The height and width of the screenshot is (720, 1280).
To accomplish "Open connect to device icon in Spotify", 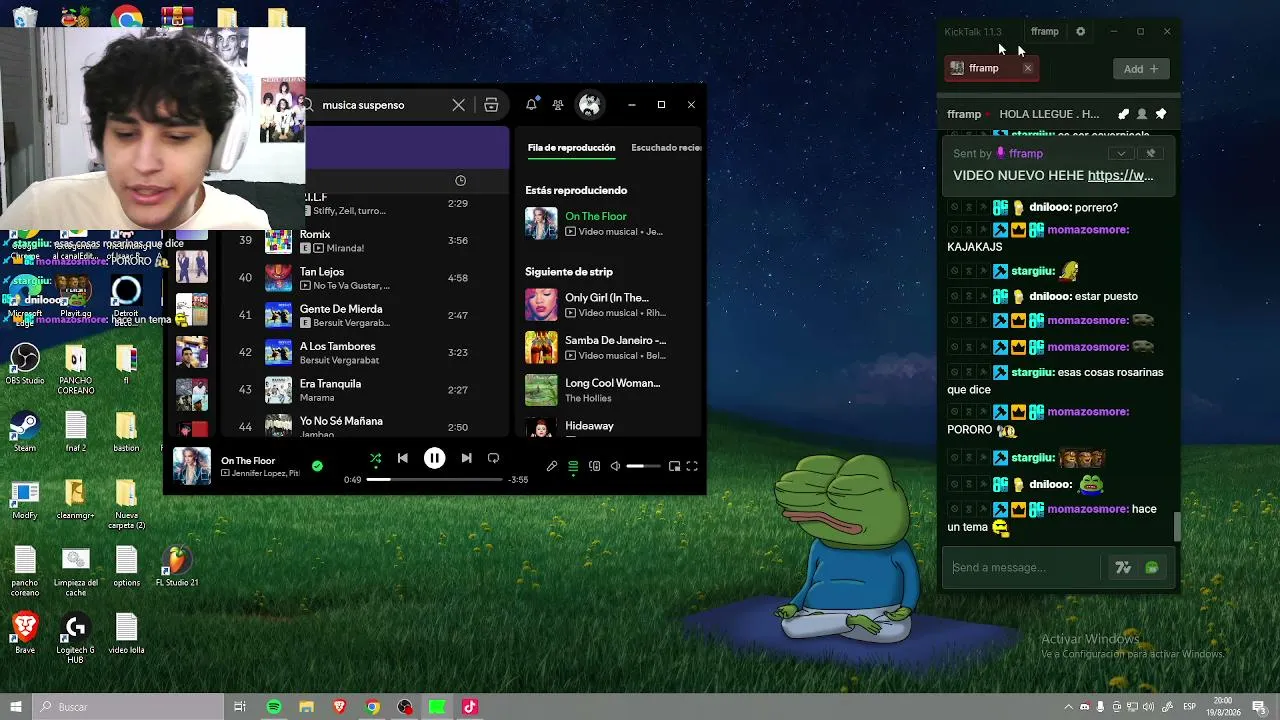I will pos(594,466).
